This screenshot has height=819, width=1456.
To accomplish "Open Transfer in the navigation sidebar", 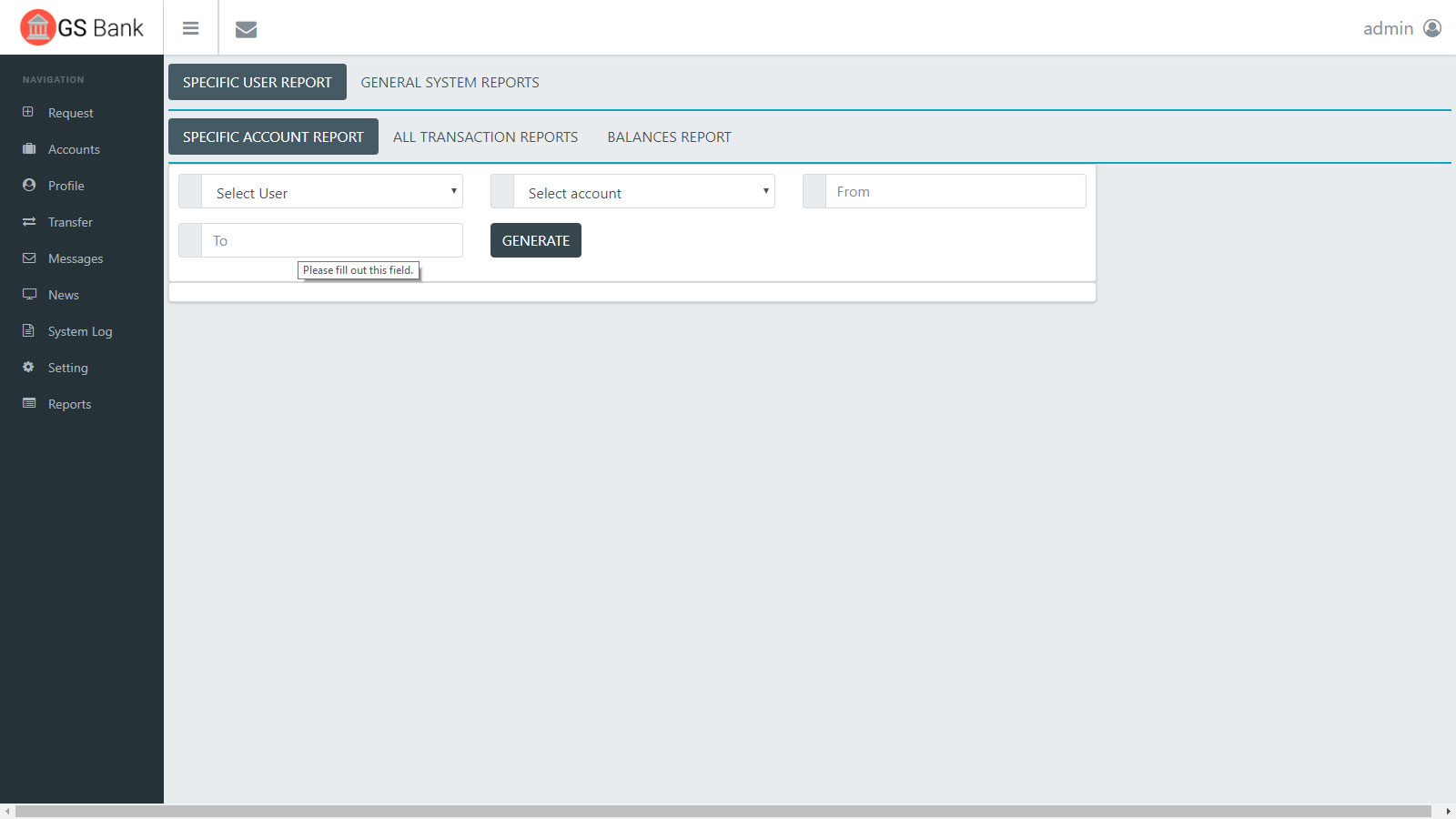I will (70, 222).
